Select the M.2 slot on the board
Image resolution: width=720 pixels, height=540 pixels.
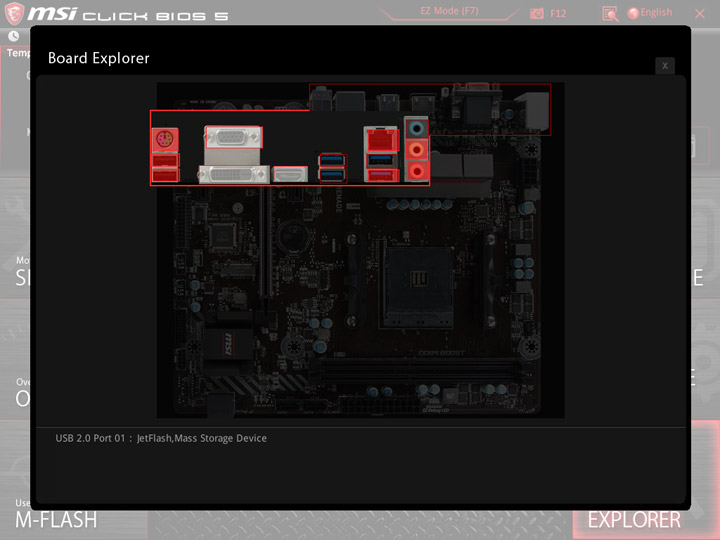[x=237, y=271]
